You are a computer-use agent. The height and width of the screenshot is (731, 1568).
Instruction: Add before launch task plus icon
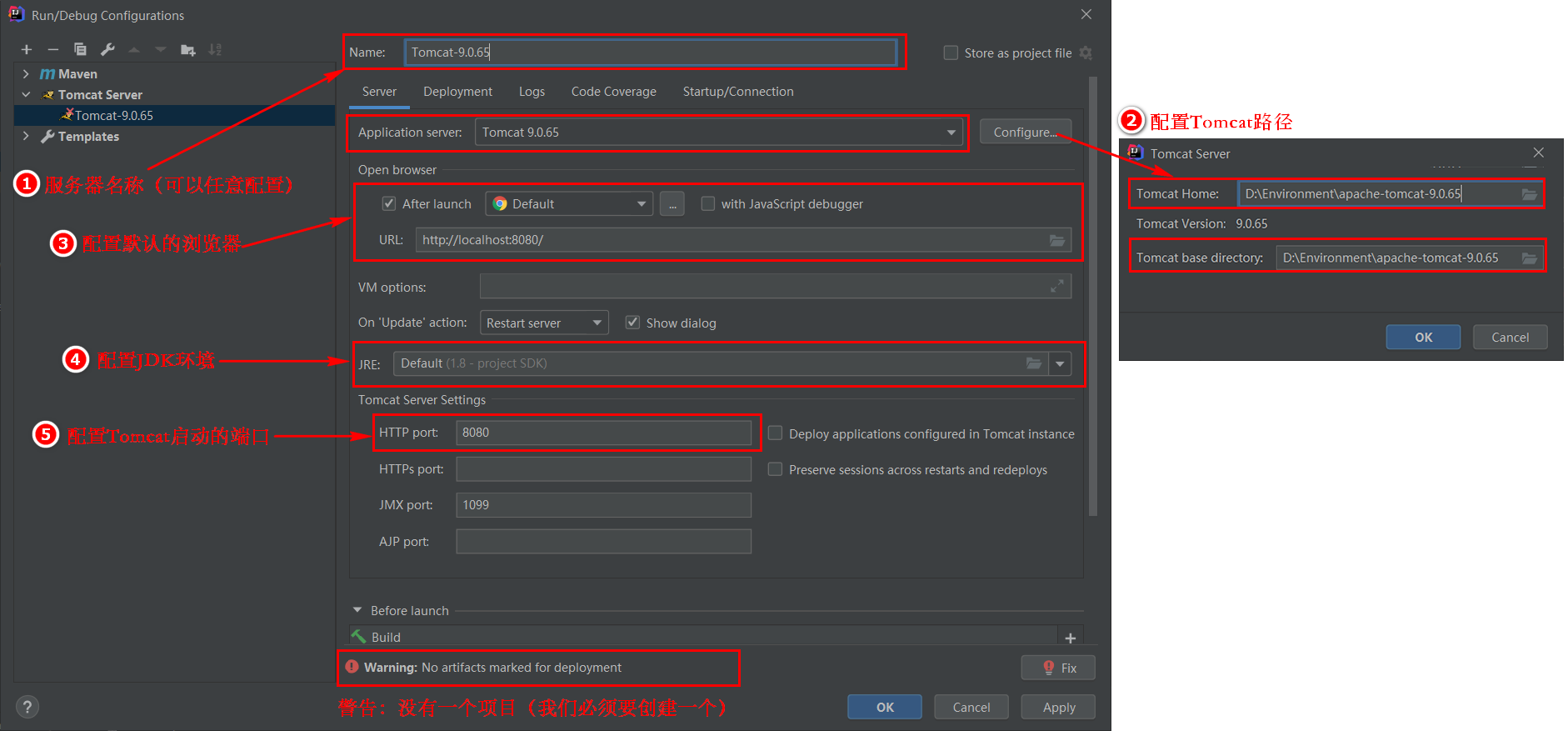[1071, 638]
